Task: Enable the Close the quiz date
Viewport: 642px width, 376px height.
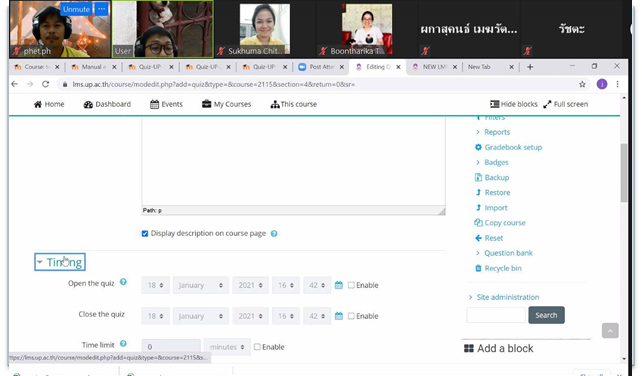Action: click(x=351, y=316)
